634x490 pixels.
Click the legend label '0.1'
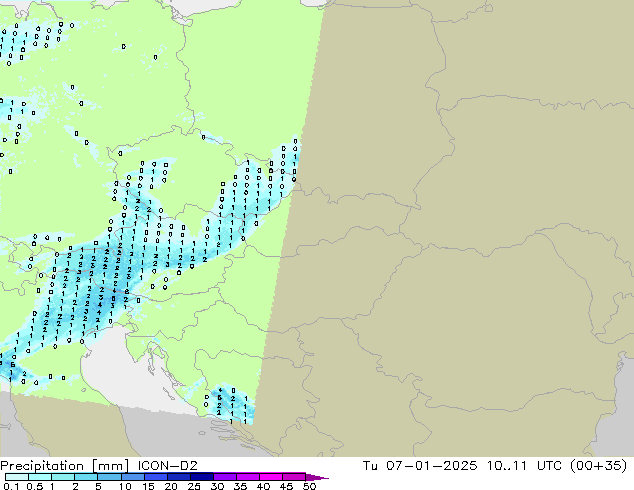point(11,486)
